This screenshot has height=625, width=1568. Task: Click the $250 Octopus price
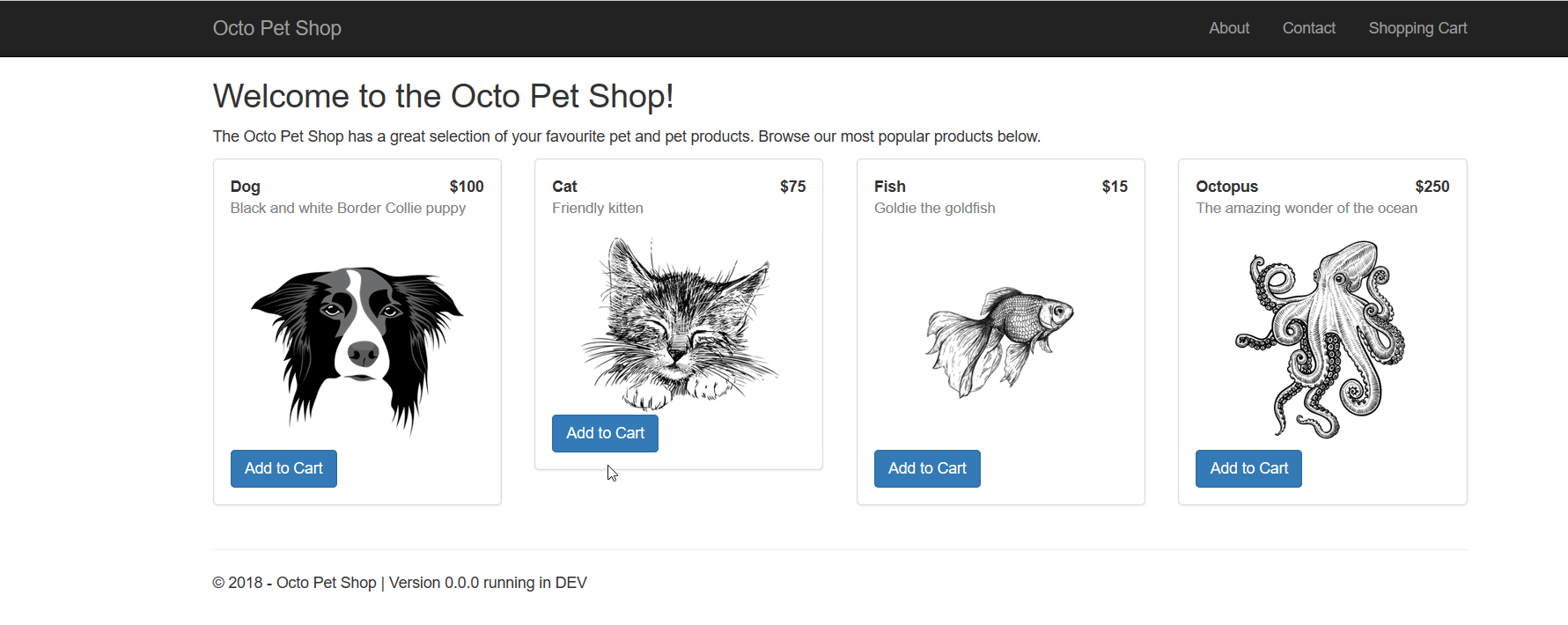(1432, 187)
